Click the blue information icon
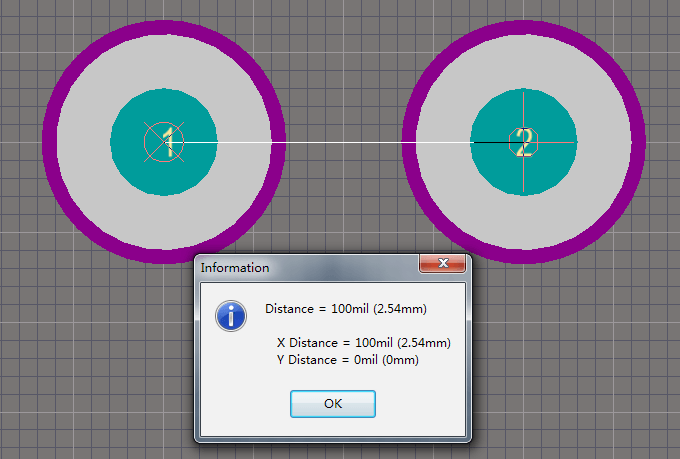The height and width of the screenshot is (459, 680). pos(232,317)
